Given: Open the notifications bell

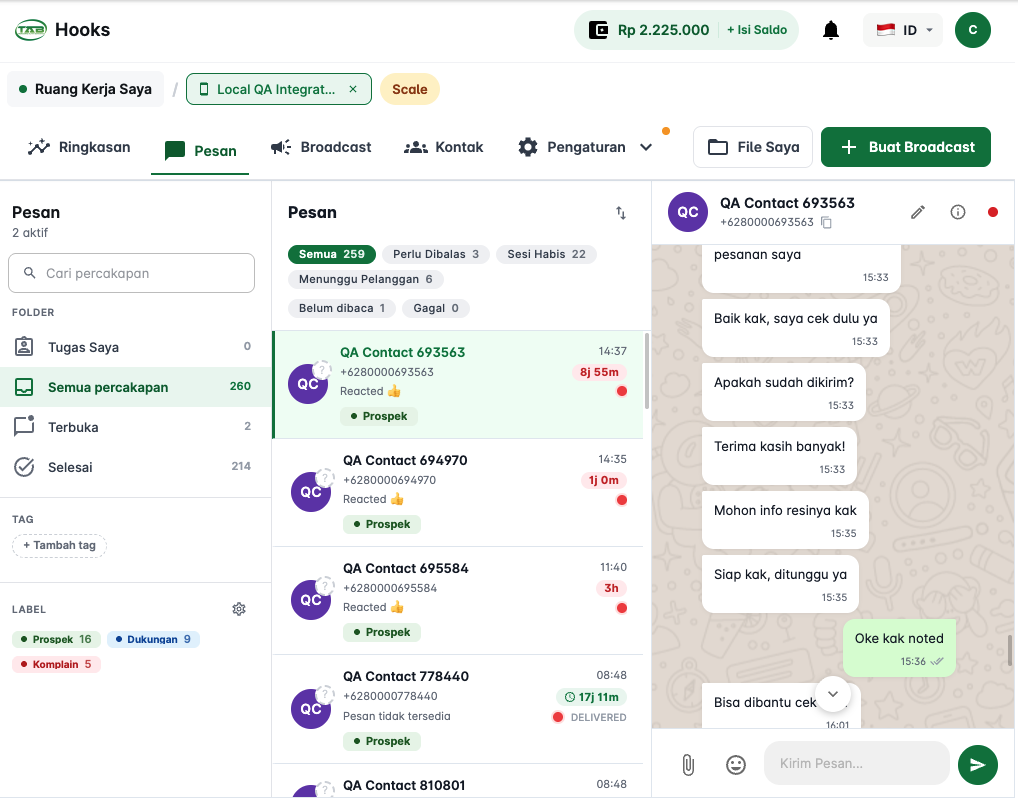Looking at the screenshot, I should coord(831,30).
